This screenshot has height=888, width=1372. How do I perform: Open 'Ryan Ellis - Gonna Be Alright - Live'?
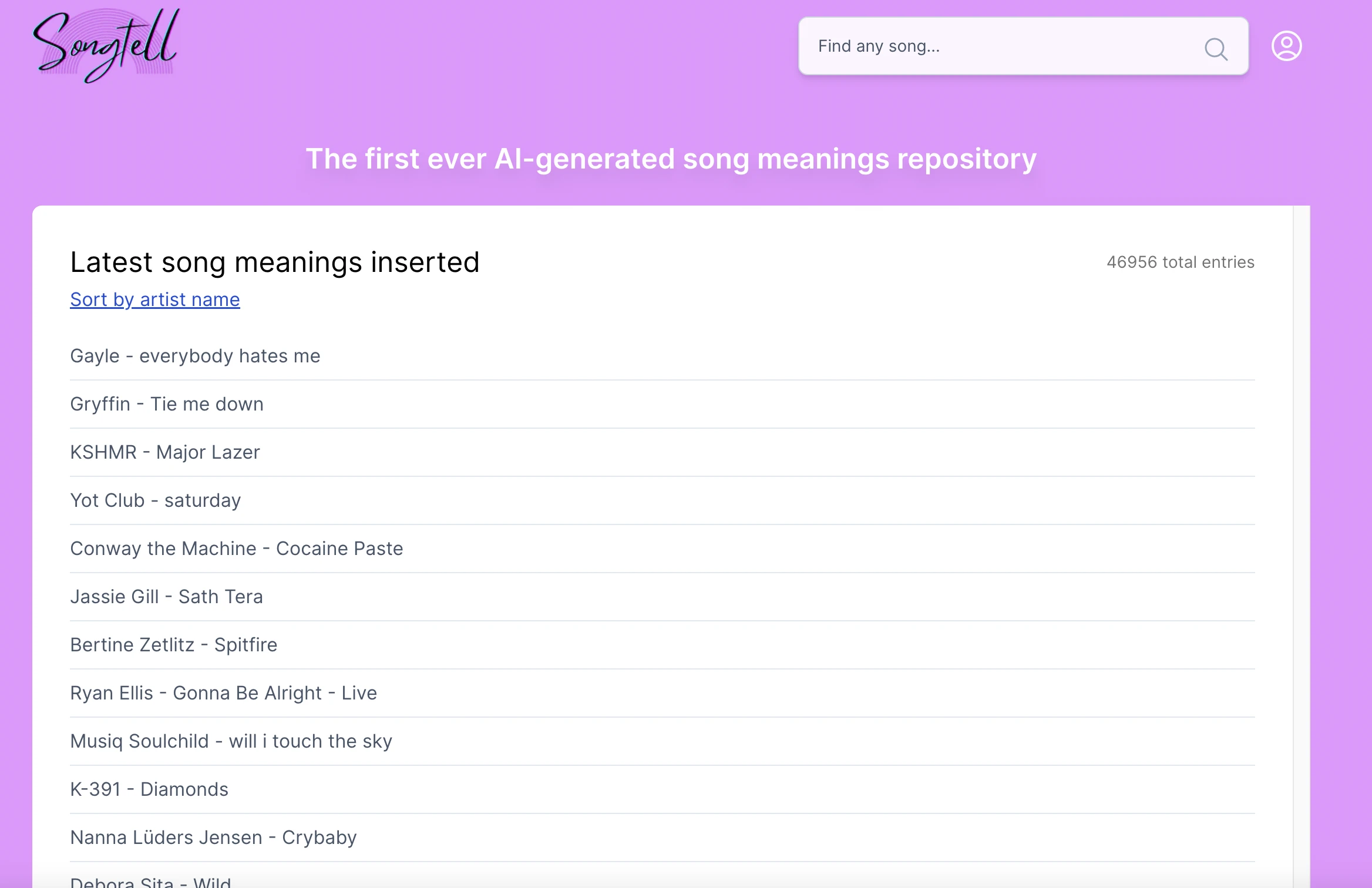(x=224, y=692)
